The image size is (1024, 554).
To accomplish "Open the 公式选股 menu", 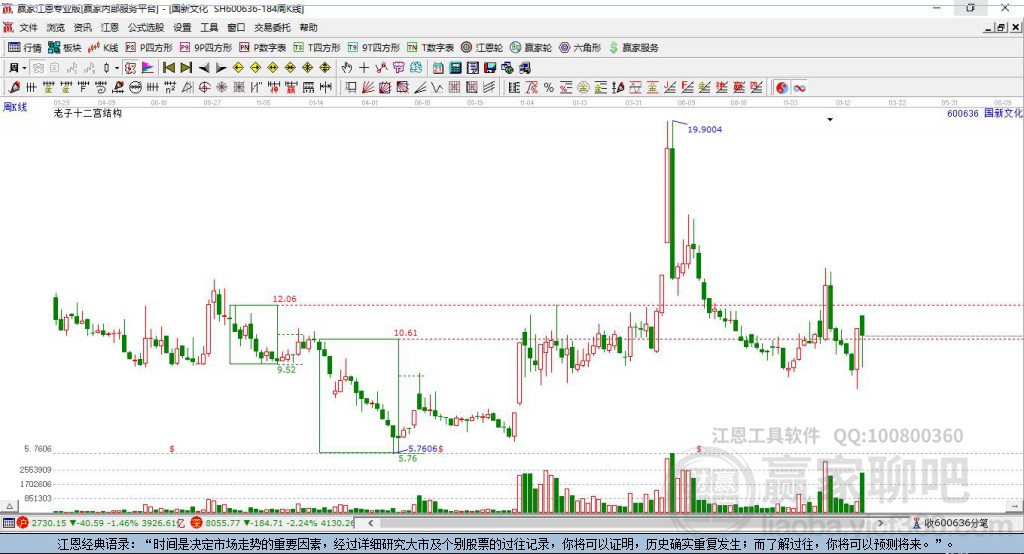I will click(x=146, y=27).
